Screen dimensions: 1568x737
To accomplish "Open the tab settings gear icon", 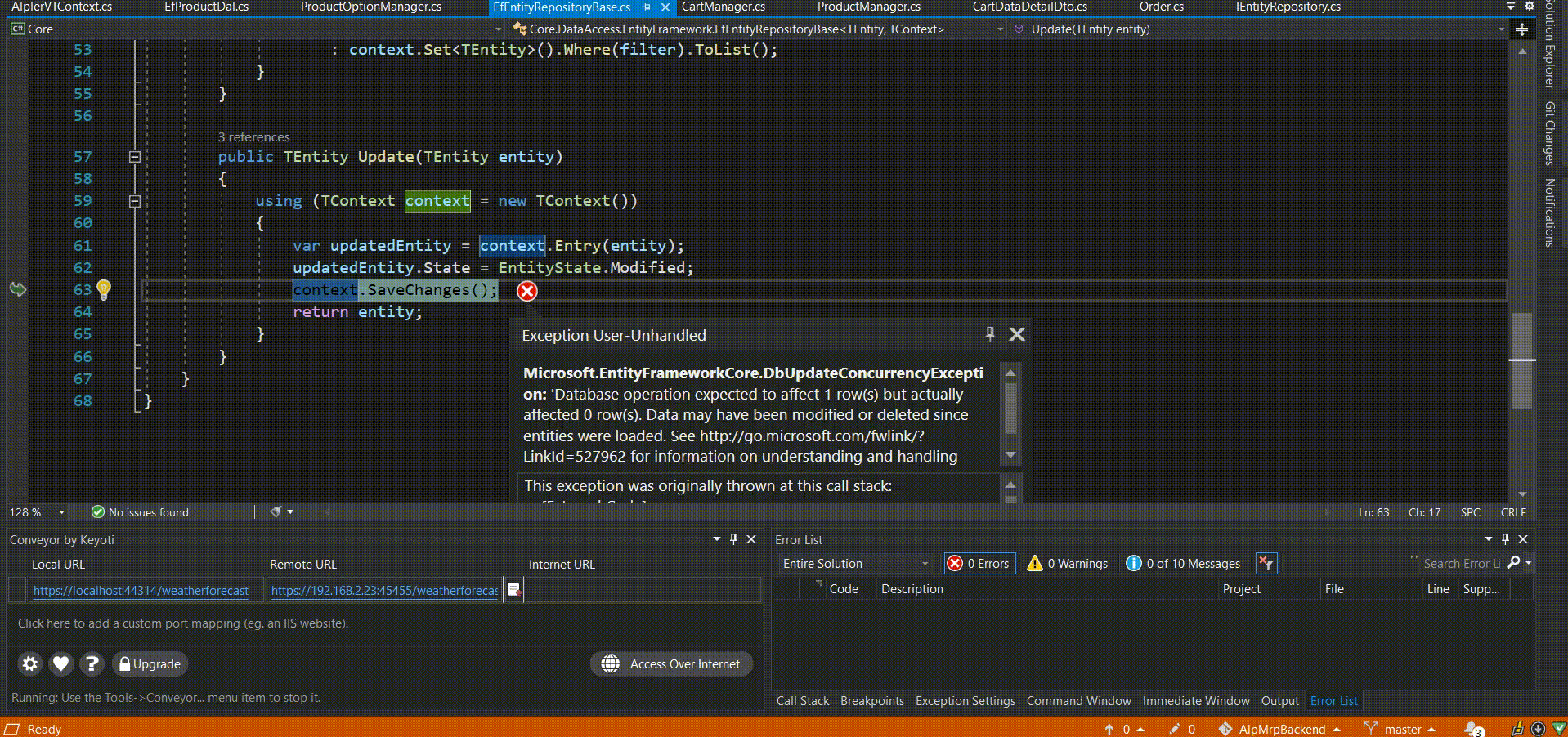I will (x=1530, y=7).
